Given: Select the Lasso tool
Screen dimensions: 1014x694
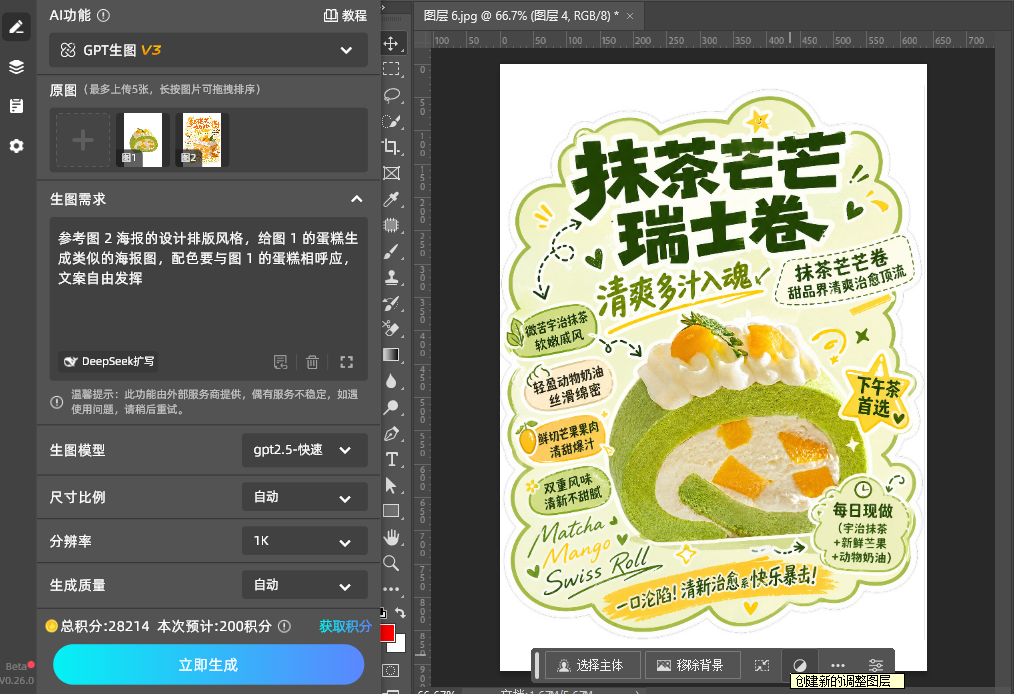Looking at the screenshot, I should point(391,95).
